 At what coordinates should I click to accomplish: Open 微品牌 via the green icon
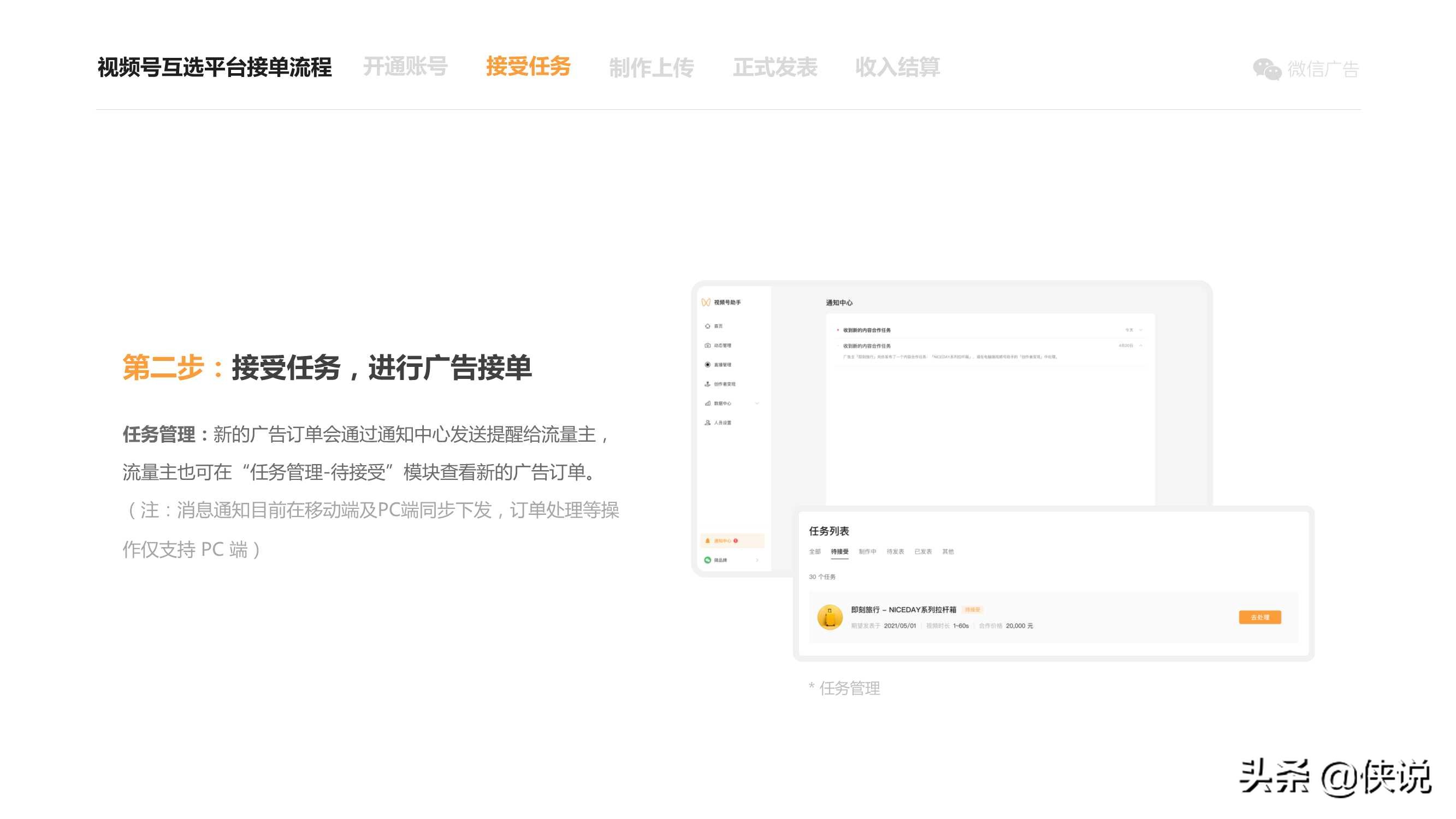coord(708,560)
